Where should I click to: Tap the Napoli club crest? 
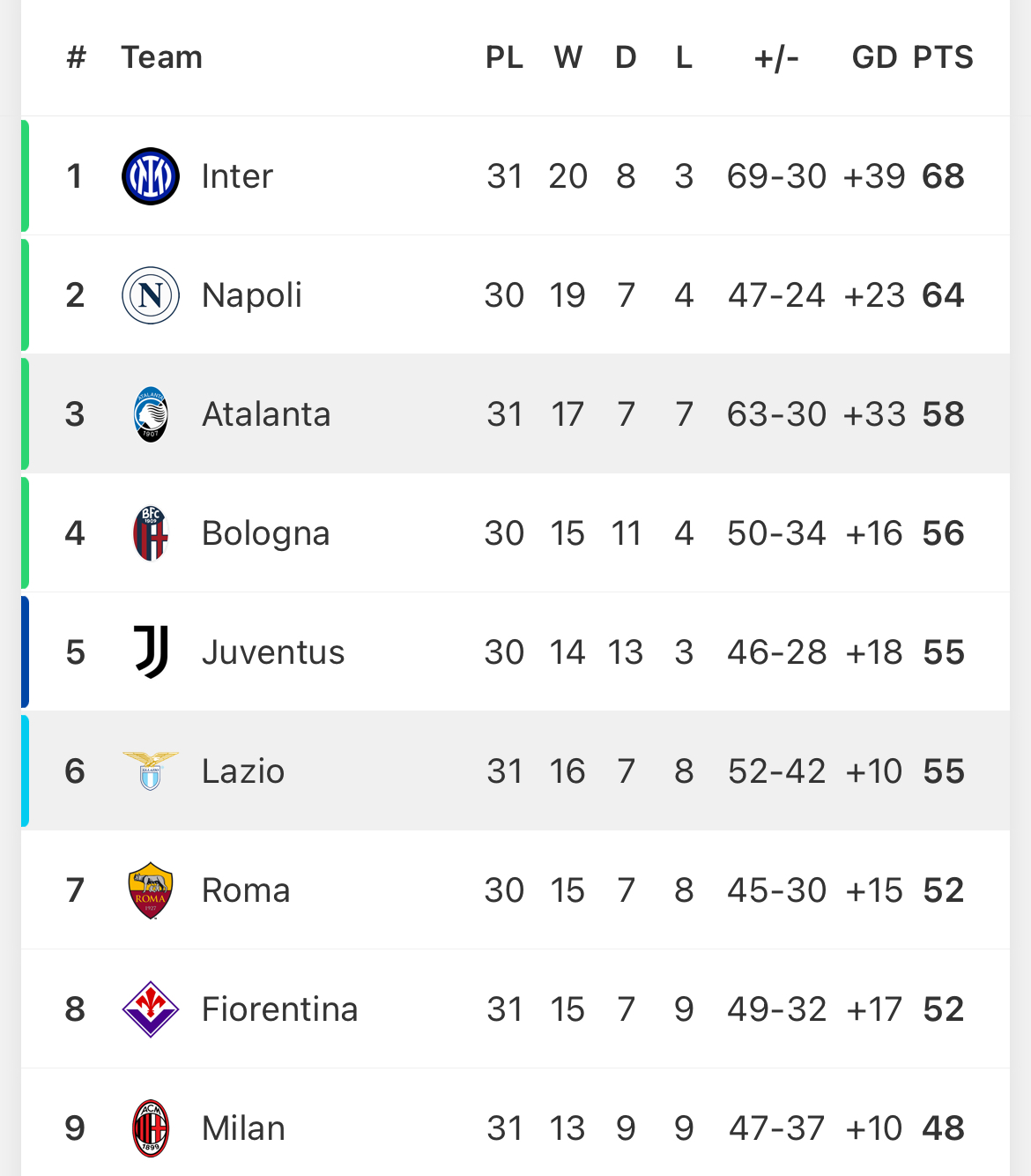[151, 295]
